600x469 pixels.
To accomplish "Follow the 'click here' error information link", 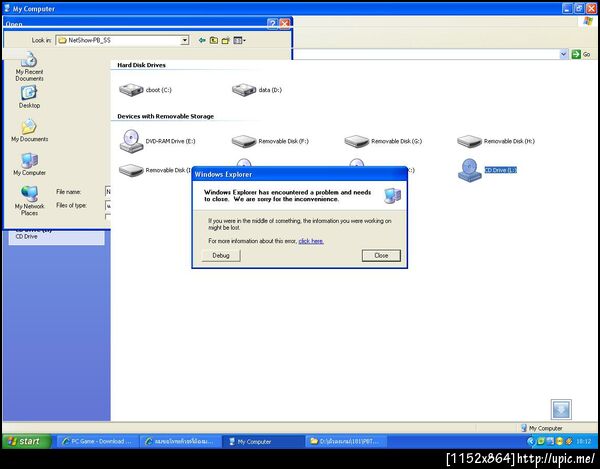I will click(x=311, y=241).
